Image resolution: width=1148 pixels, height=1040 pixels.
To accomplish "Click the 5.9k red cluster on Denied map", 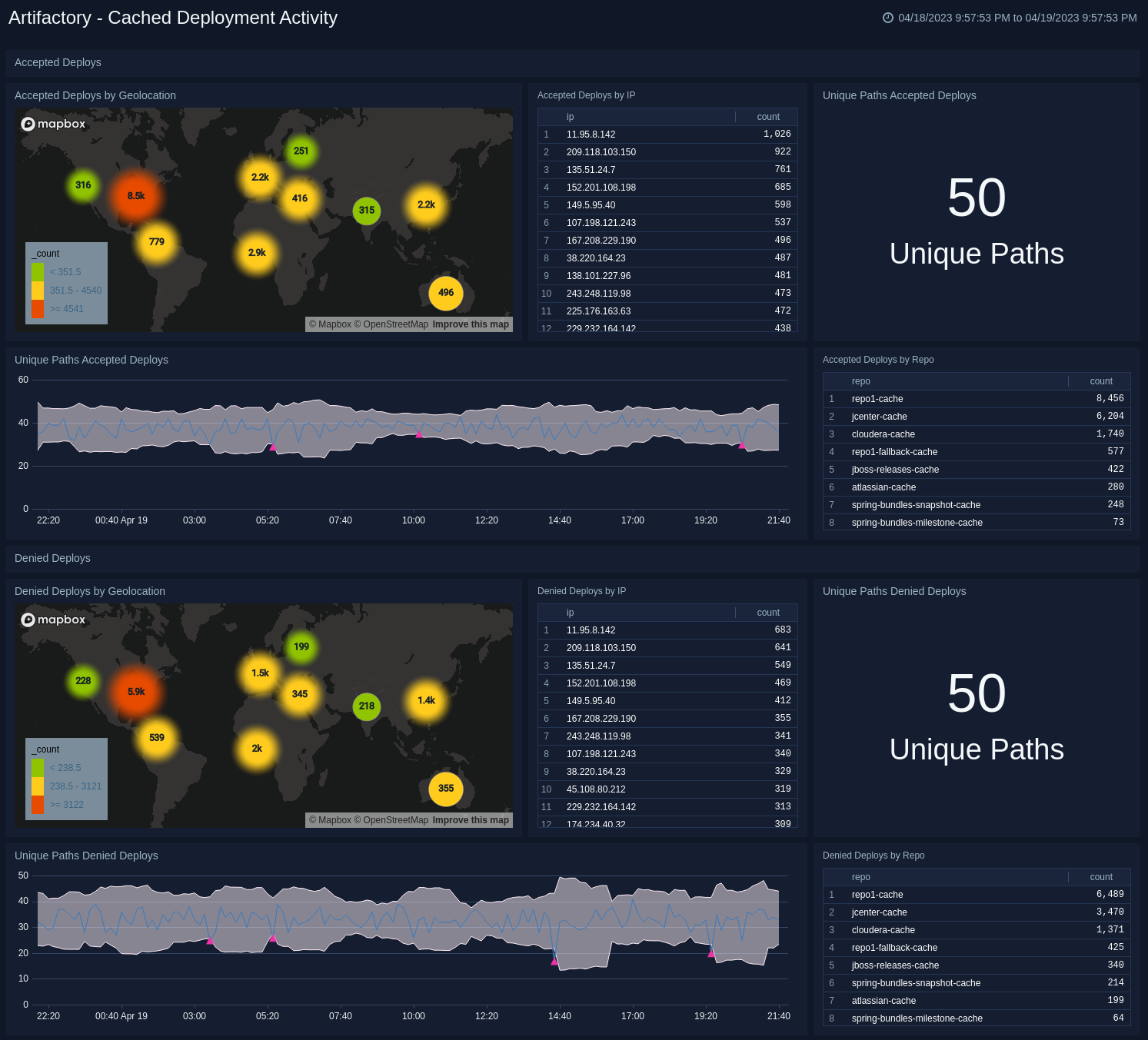I will tap(136, 692).
